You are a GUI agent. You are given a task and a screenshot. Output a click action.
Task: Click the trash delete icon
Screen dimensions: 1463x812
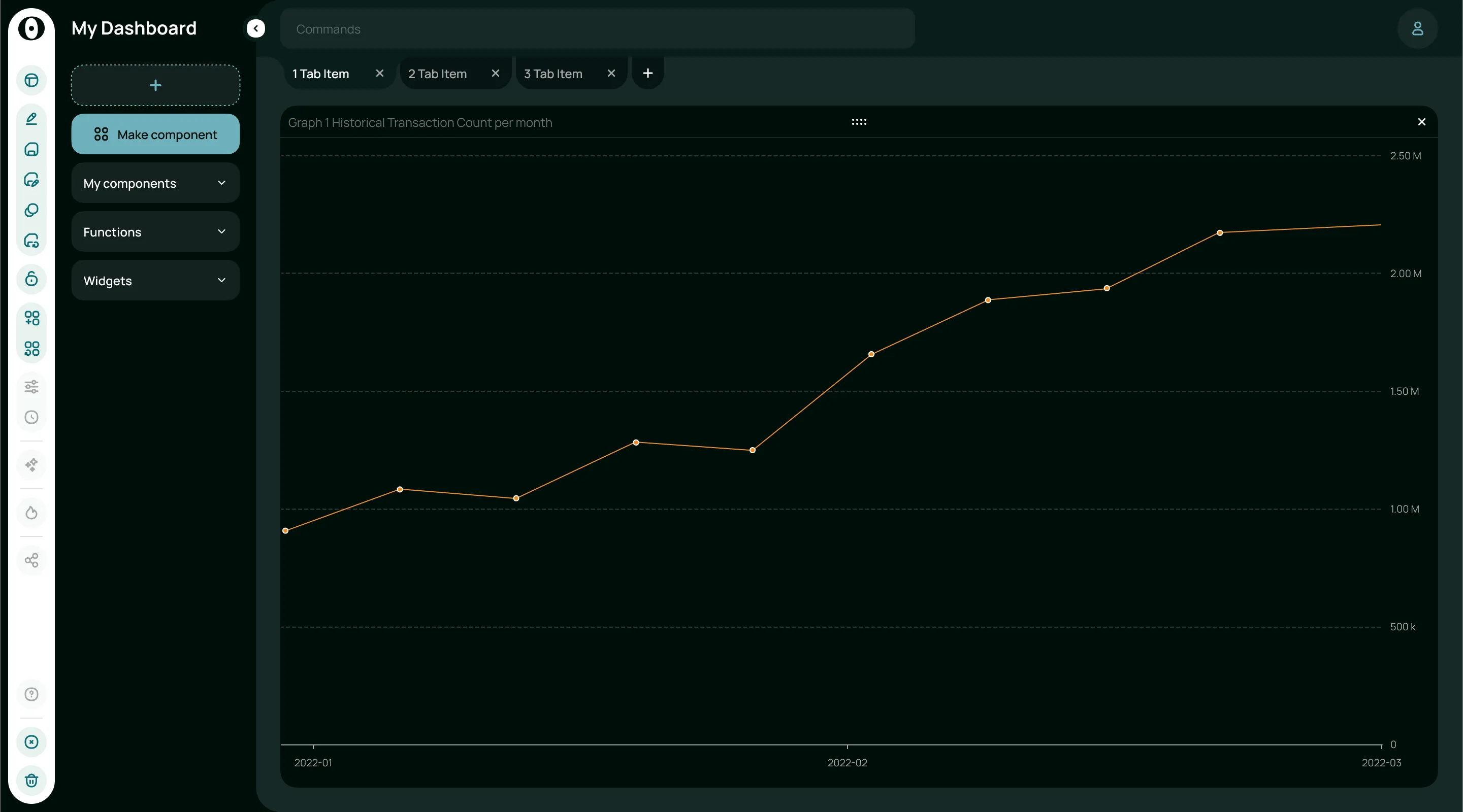point(32,780)
